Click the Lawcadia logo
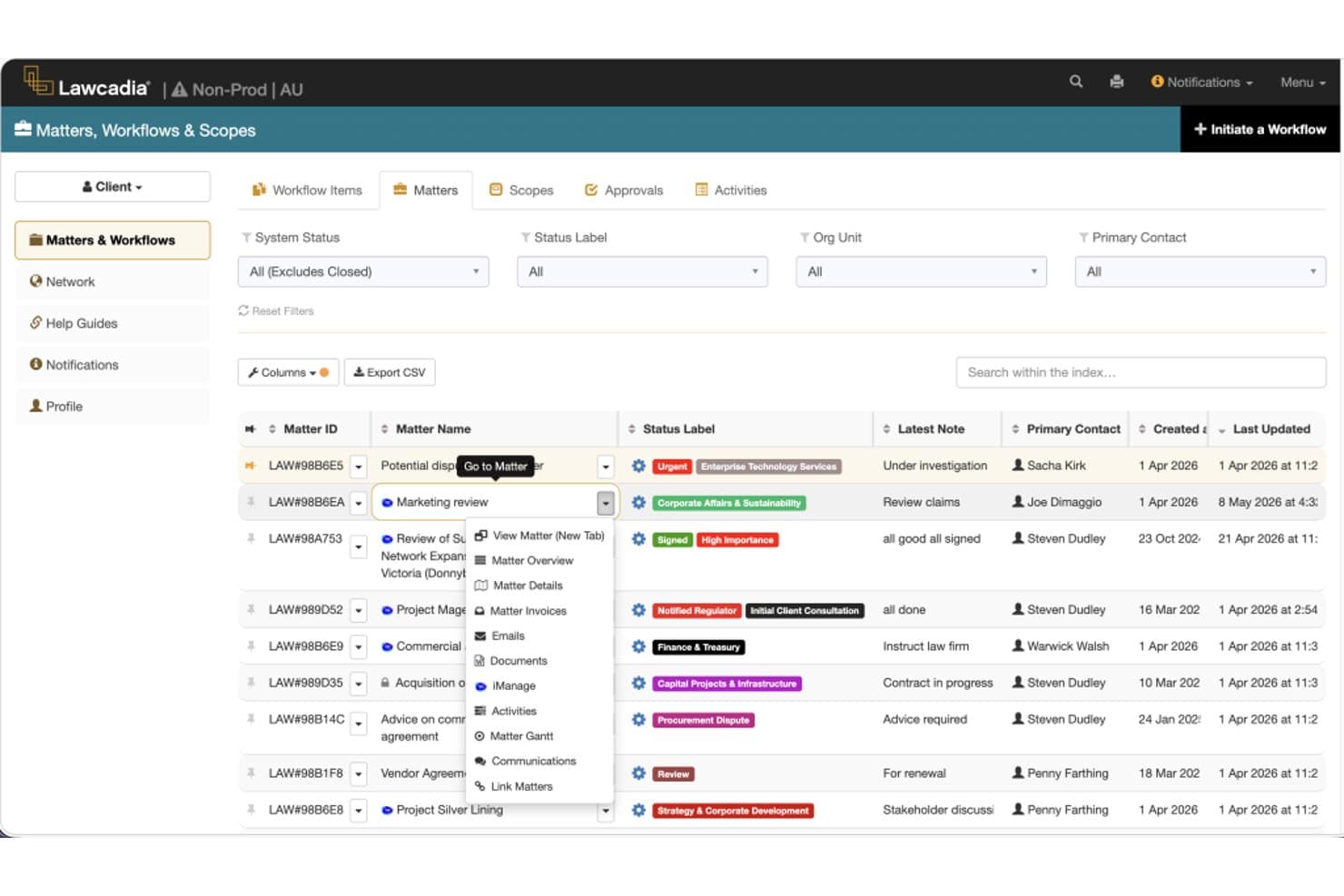 click(x=86, y=84)
